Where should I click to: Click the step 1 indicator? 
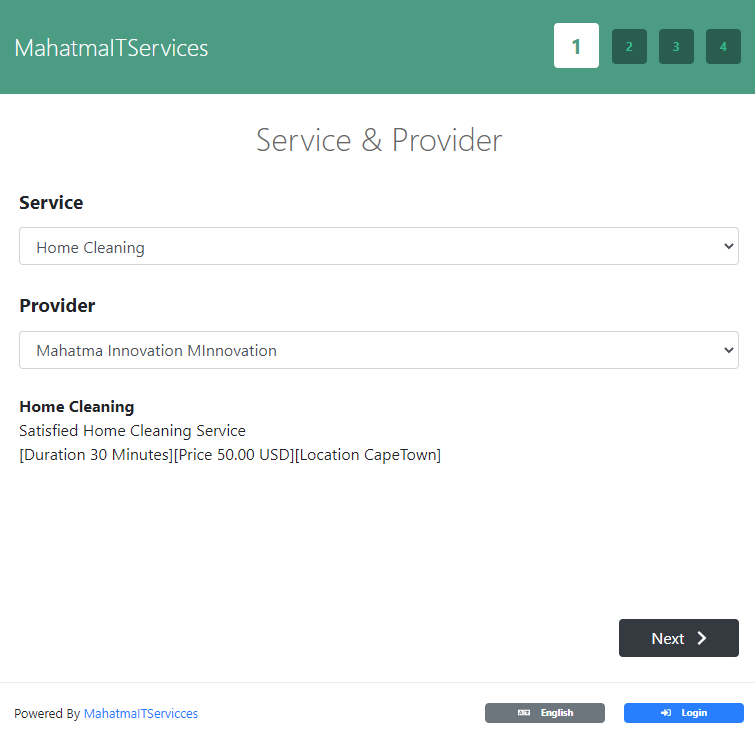(576, 46)
